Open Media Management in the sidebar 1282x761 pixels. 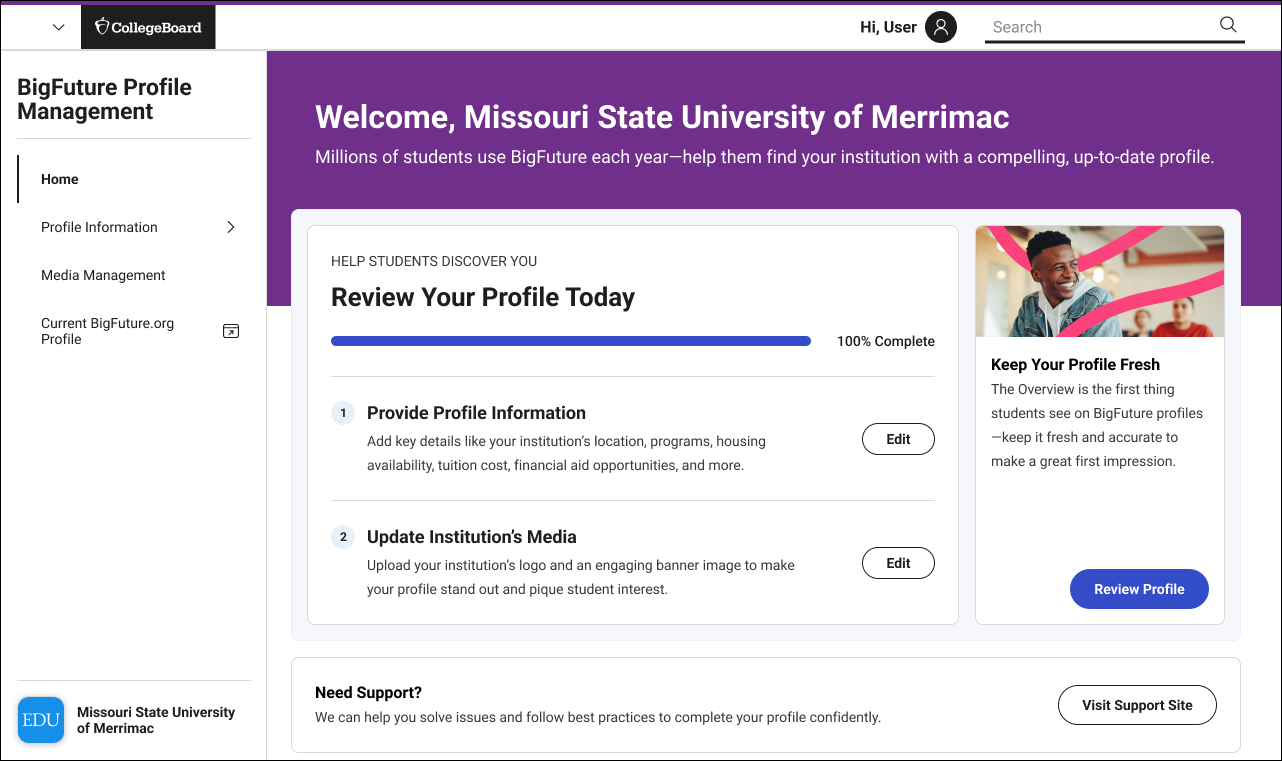coord(103,275)
